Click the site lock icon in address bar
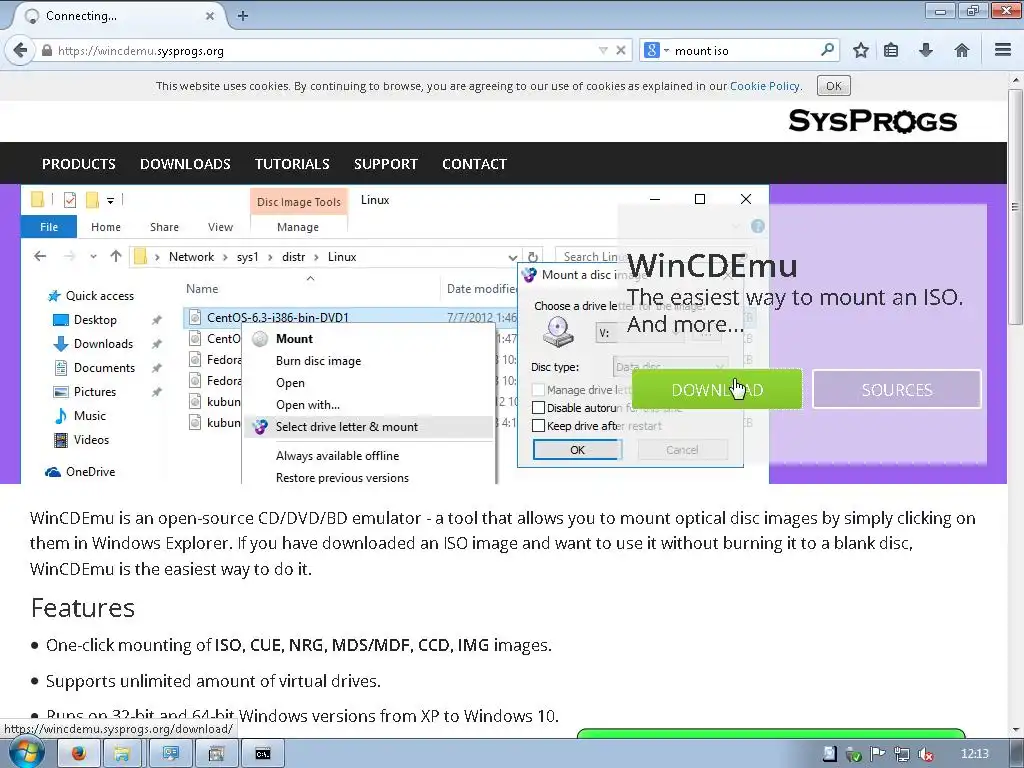The width and height of the screenshot is (1024, 768). click(46, 50)
